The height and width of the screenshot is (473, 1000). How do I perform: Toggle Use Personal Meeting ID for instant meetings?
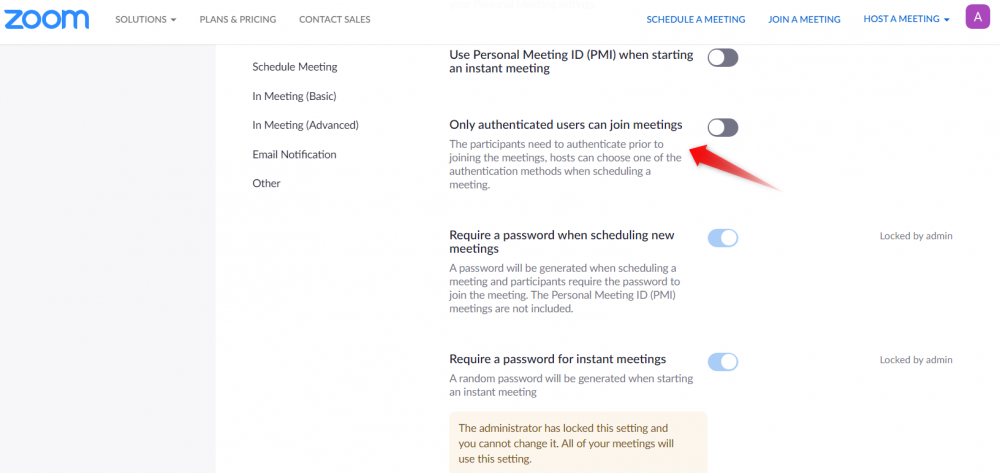pos(722,58)
